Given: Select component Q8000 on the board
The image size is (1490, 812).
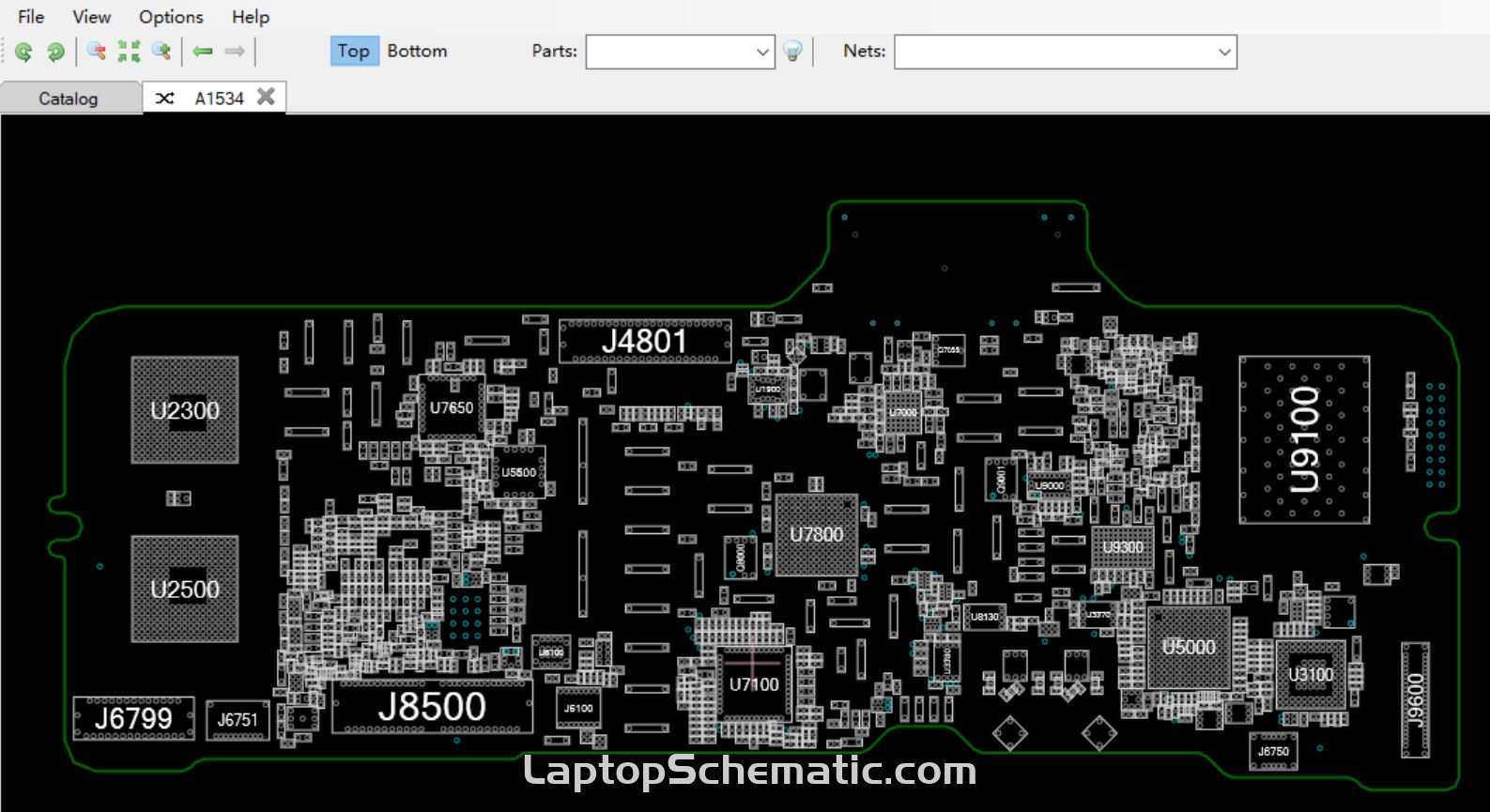Looking at the screenshot, I should [x=741, y=557].
